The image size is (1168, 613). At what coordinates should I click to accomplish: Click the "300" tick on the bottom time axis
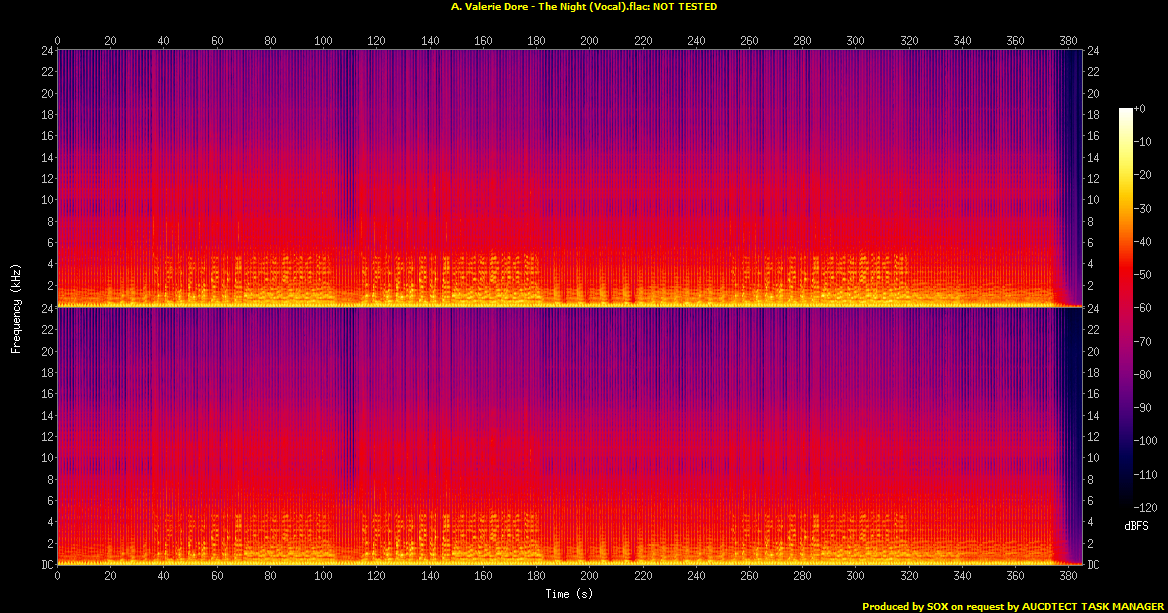coord(856,576)
